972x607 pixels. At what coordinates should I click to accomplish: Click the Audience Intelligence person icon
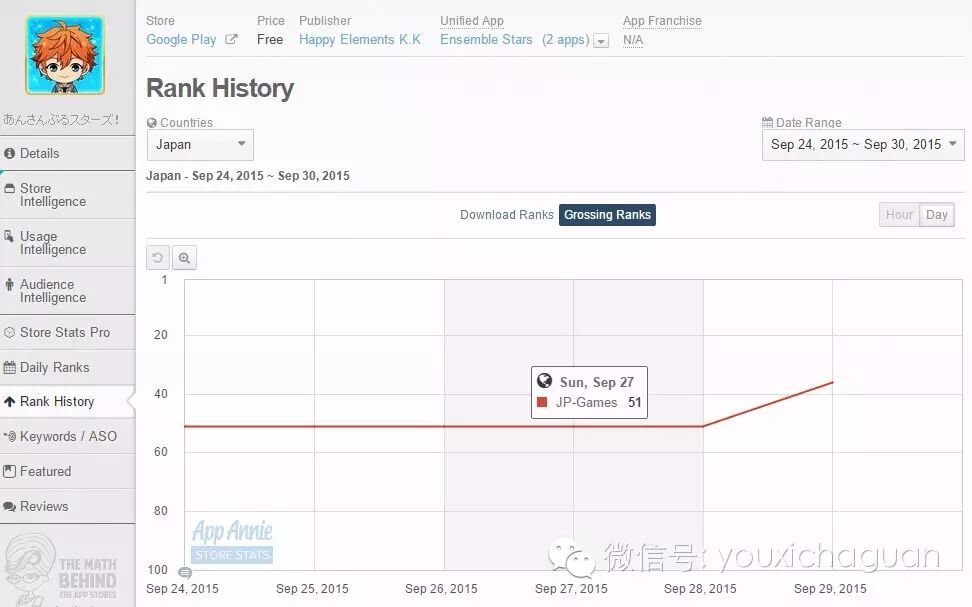[x=9, y=285]
